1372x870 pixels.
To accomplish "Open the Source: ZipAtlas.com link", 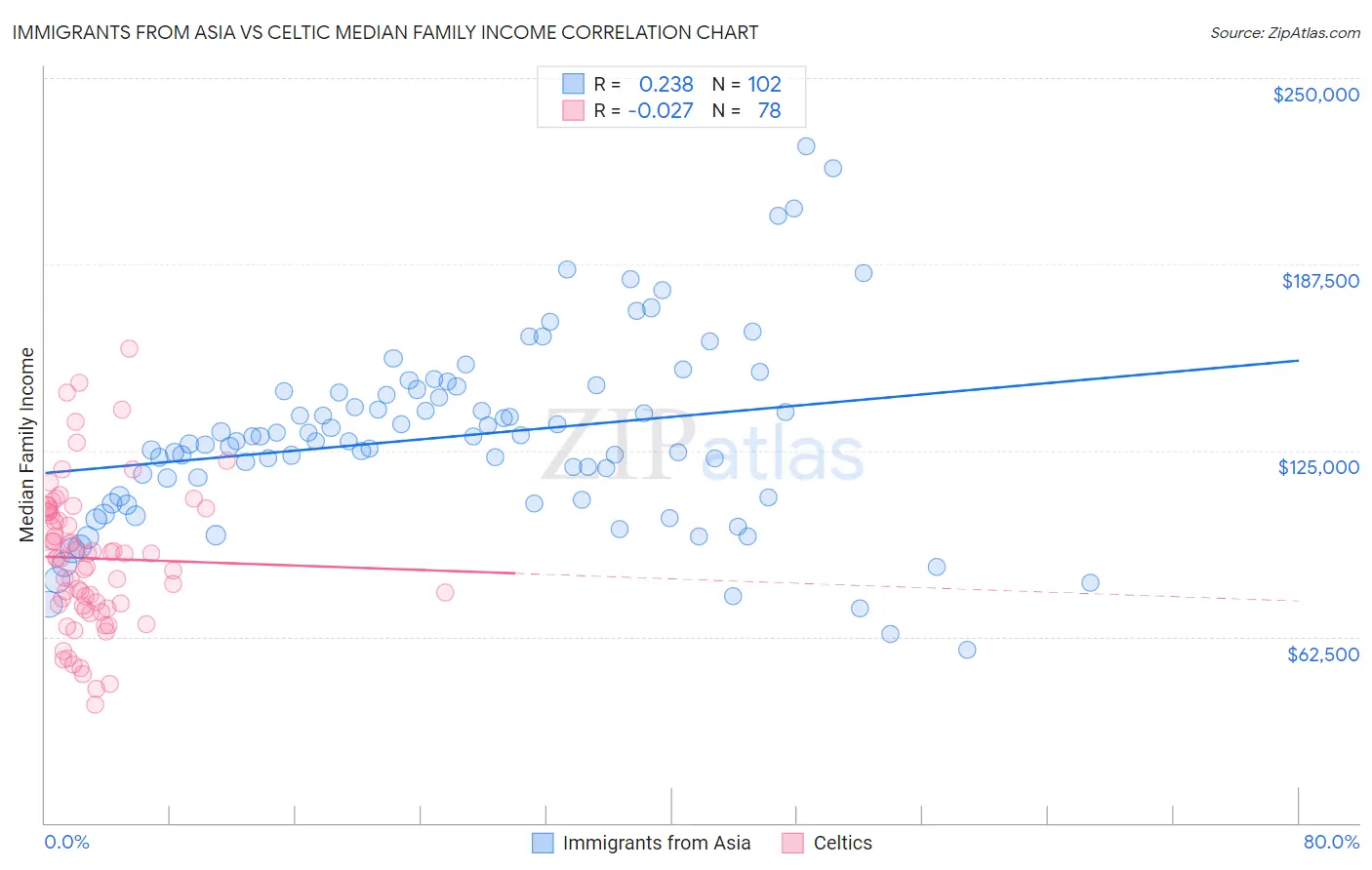I will point(1284,32).
